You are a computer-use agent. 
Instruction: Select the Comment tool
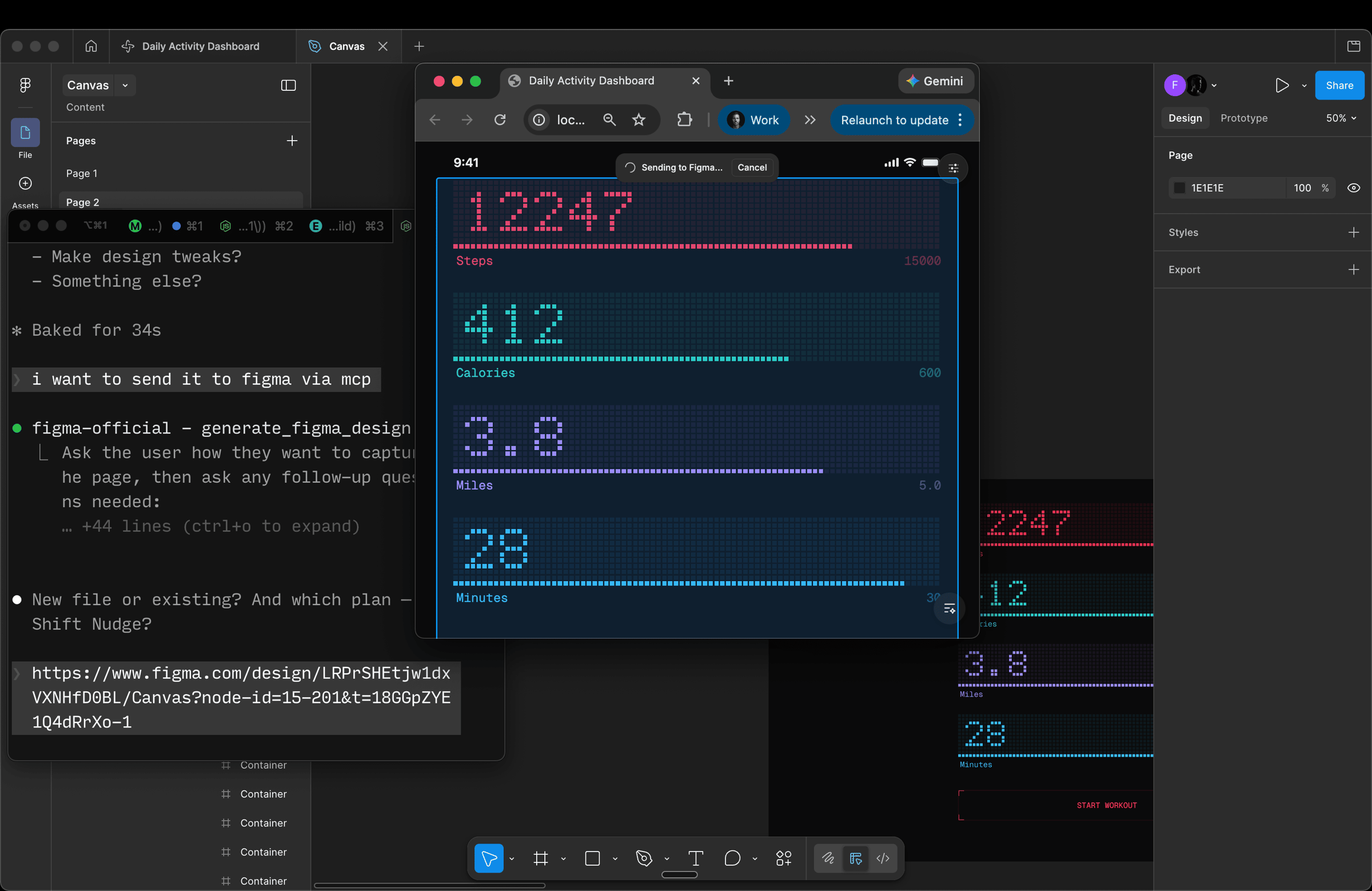pos(732,858)
